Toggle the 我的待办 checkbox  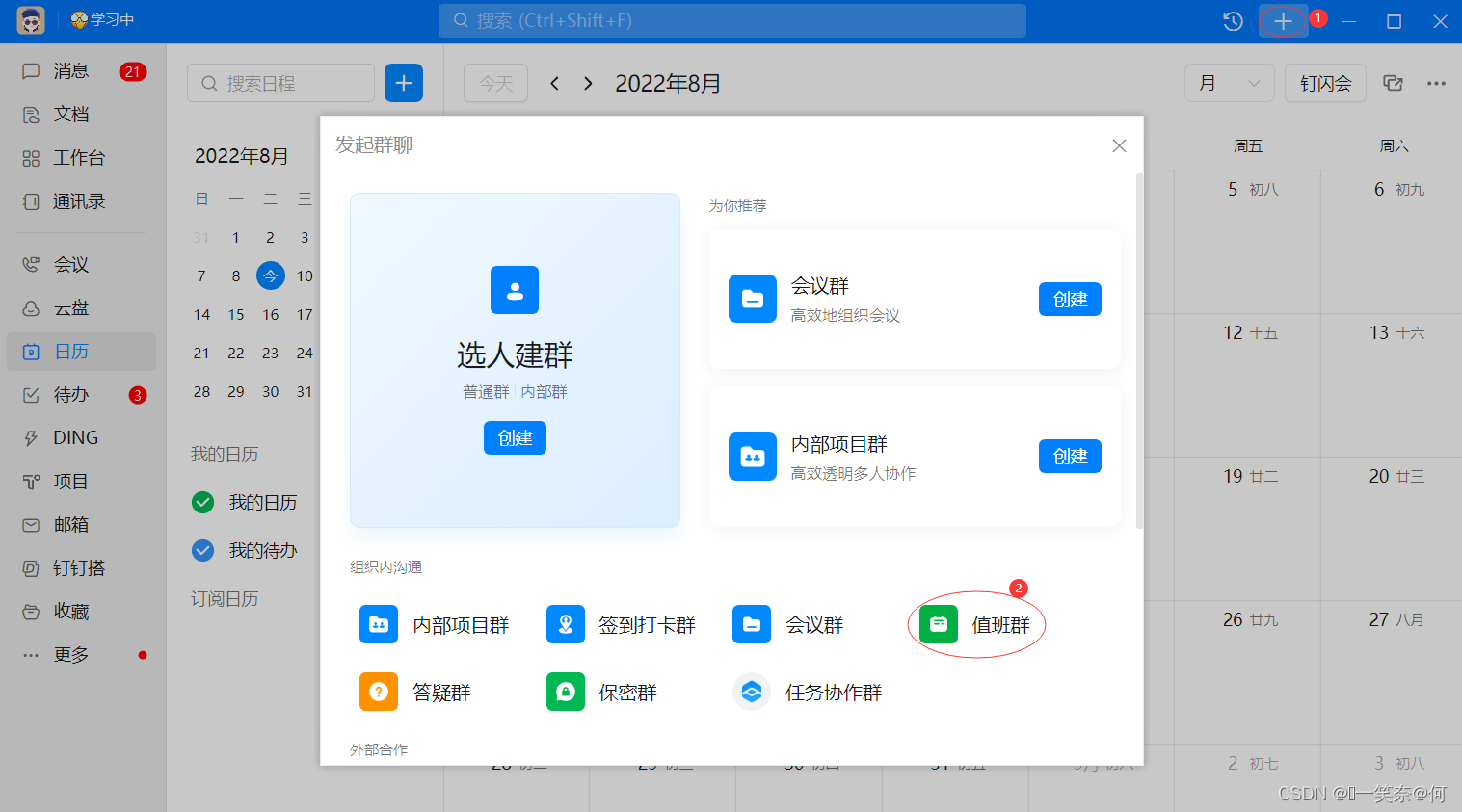click(x=202, y=551)
